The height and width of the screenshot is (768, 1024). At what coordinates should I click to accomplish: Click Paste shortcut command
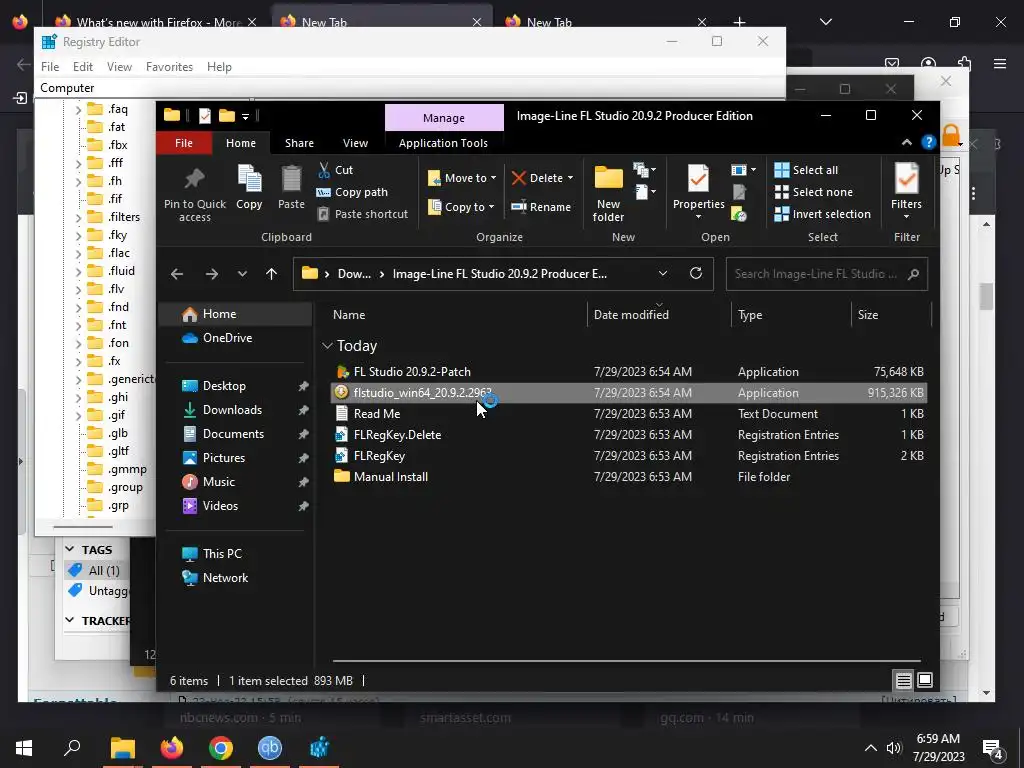point(362,214)
